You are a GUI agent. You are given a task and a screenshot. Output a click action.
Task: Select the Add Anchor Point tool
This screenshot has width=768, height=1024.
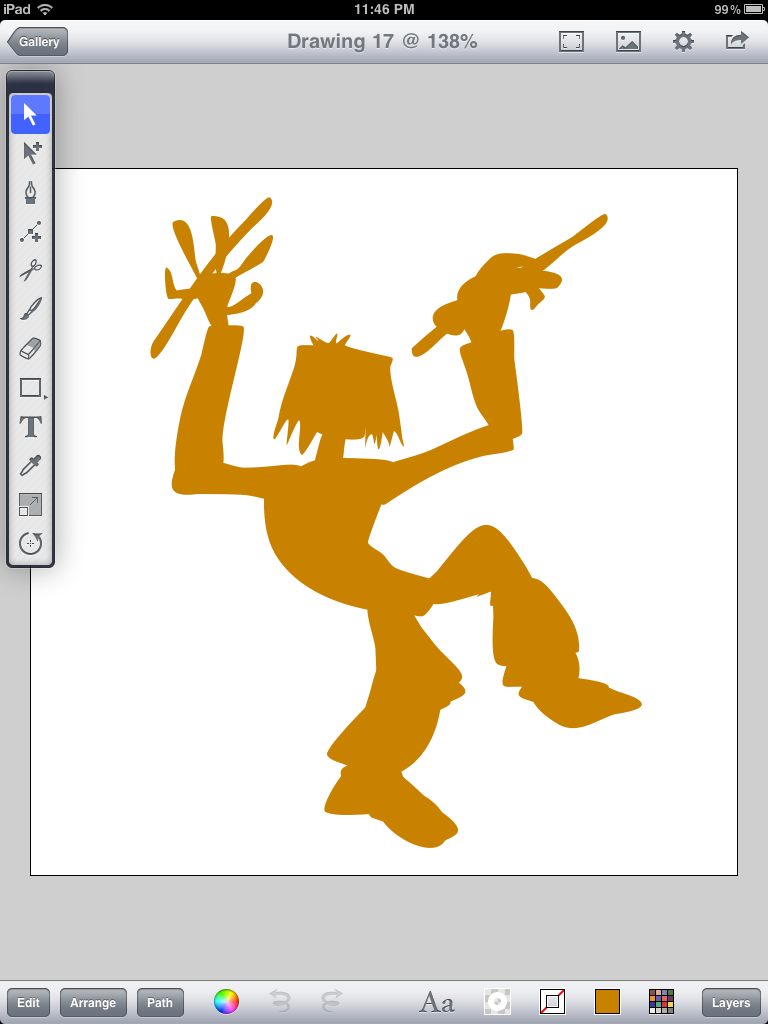[30, 232]
